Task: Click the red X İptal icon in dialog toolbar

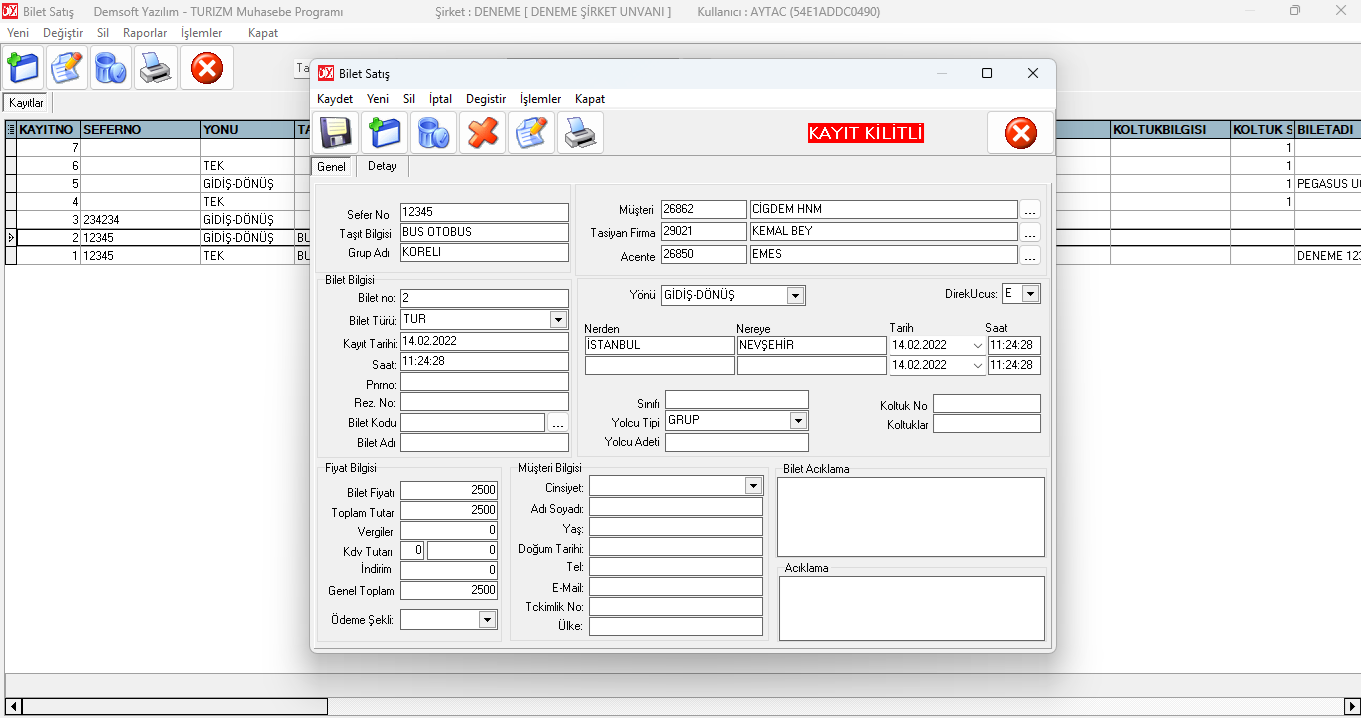Action: point(483,133)
